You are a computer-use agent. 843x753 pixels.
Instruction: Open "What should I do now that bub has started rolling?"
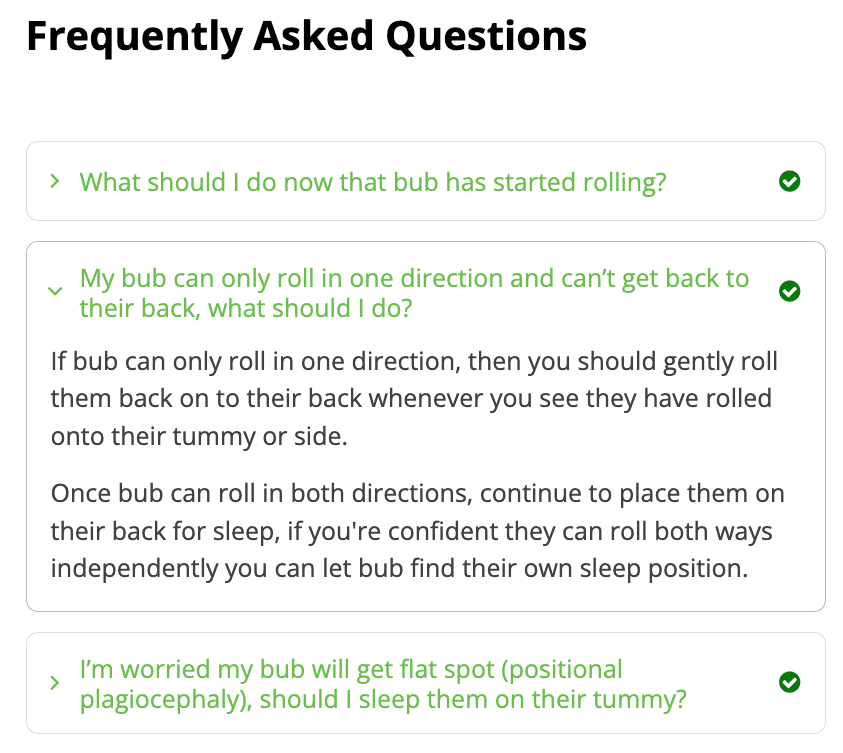(x=373, y=182)
